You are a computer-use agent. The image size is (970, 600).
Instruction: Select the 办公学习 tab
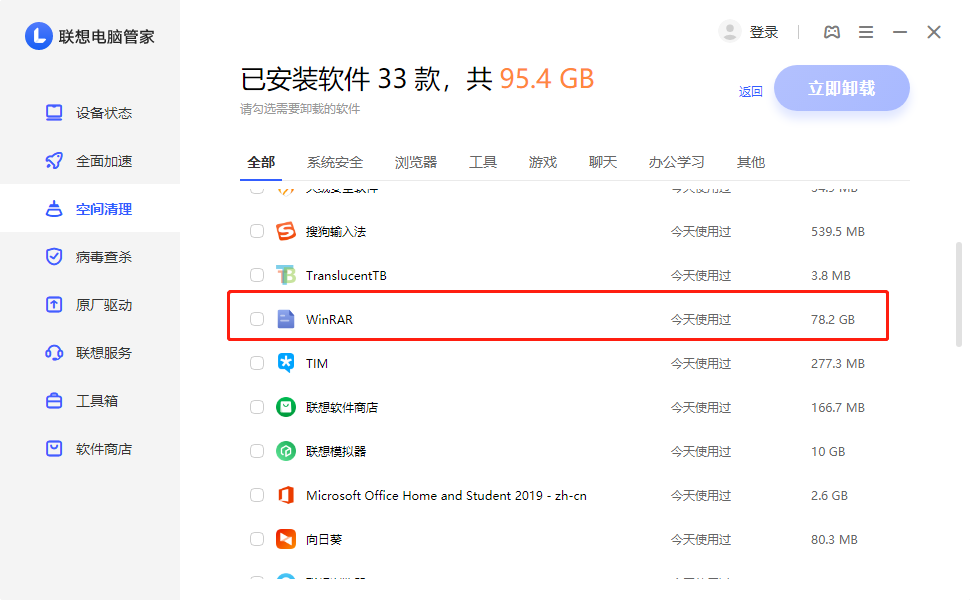pos(676,162)
